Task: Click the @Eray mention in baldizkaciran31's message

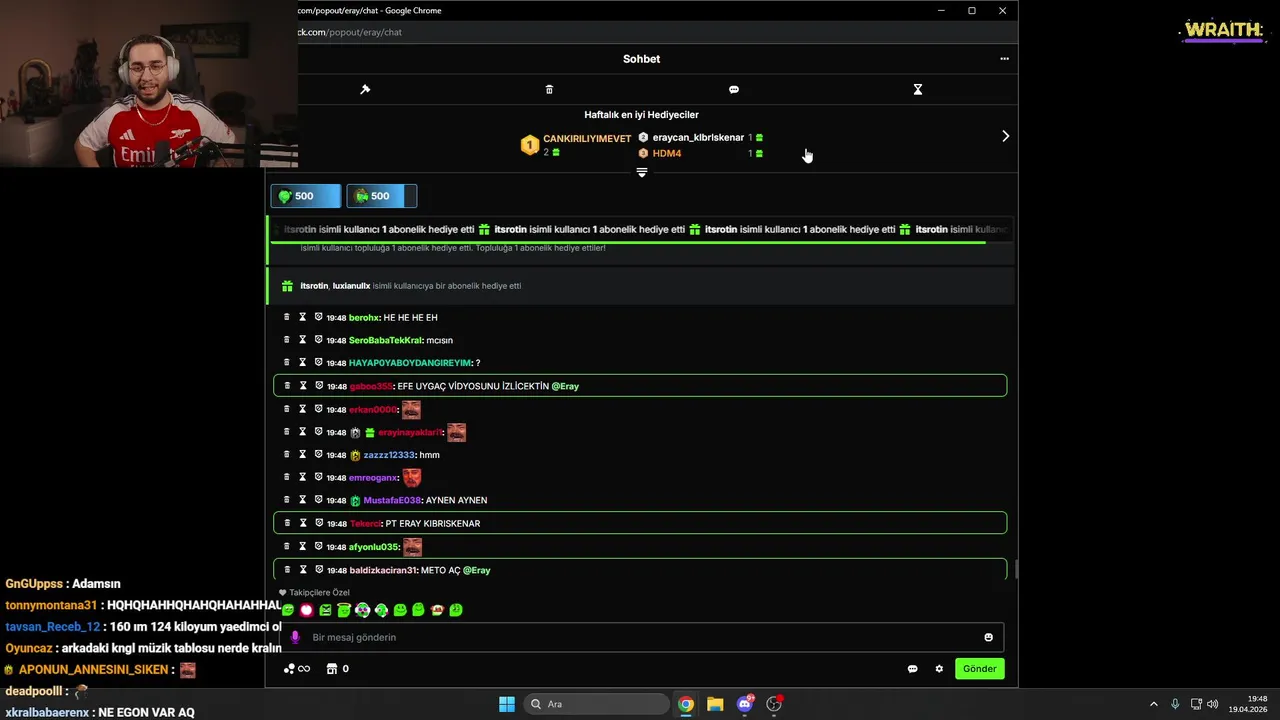Action: click(x=477, y=570)
